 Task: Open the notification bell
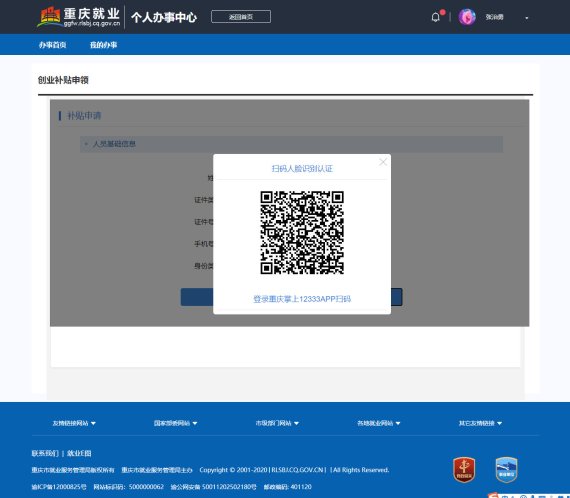[x=435, y=17]
